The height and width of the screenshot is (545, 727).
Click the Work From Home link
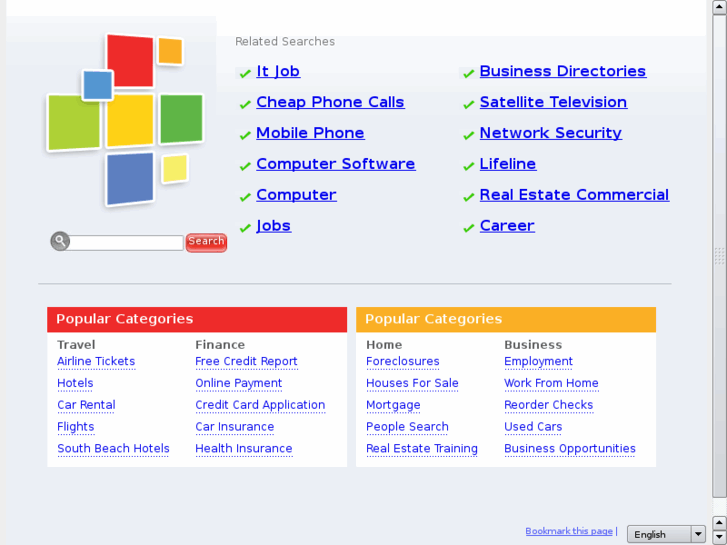(551, 383)
